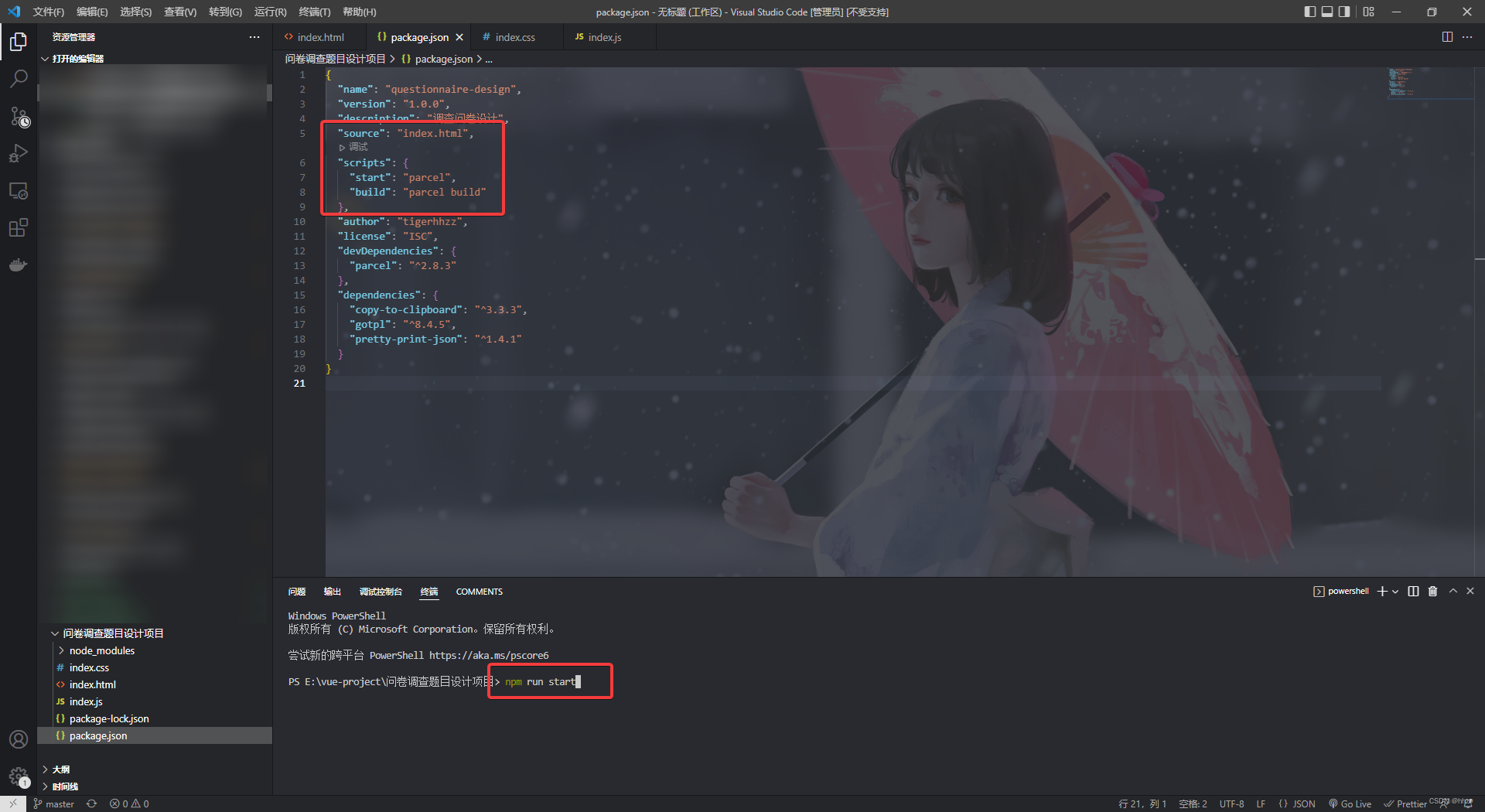Toggle bottom panel visibility

pos(1327,12)
